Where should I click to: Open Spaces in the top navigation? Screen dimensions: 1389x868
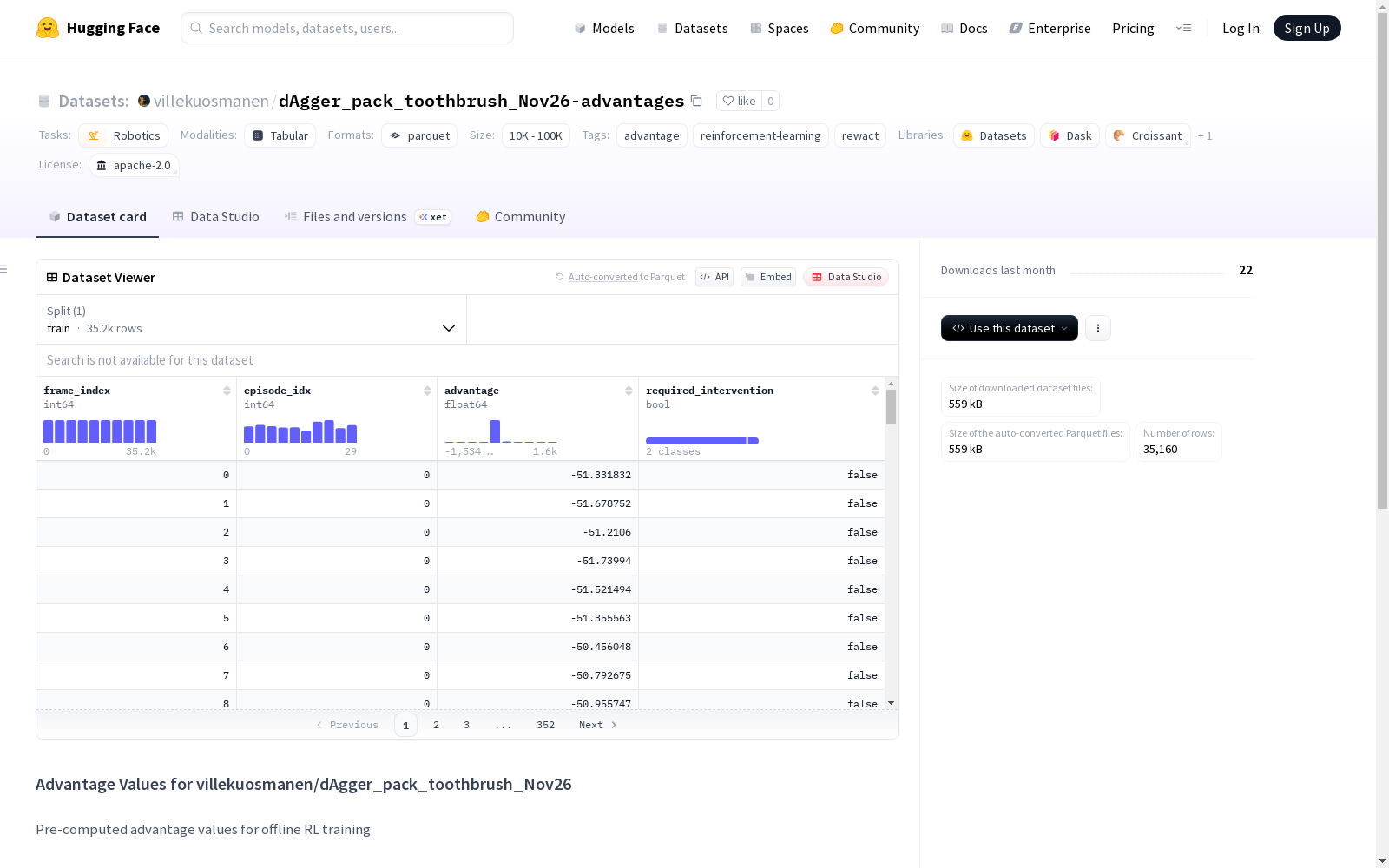point(780,28)
